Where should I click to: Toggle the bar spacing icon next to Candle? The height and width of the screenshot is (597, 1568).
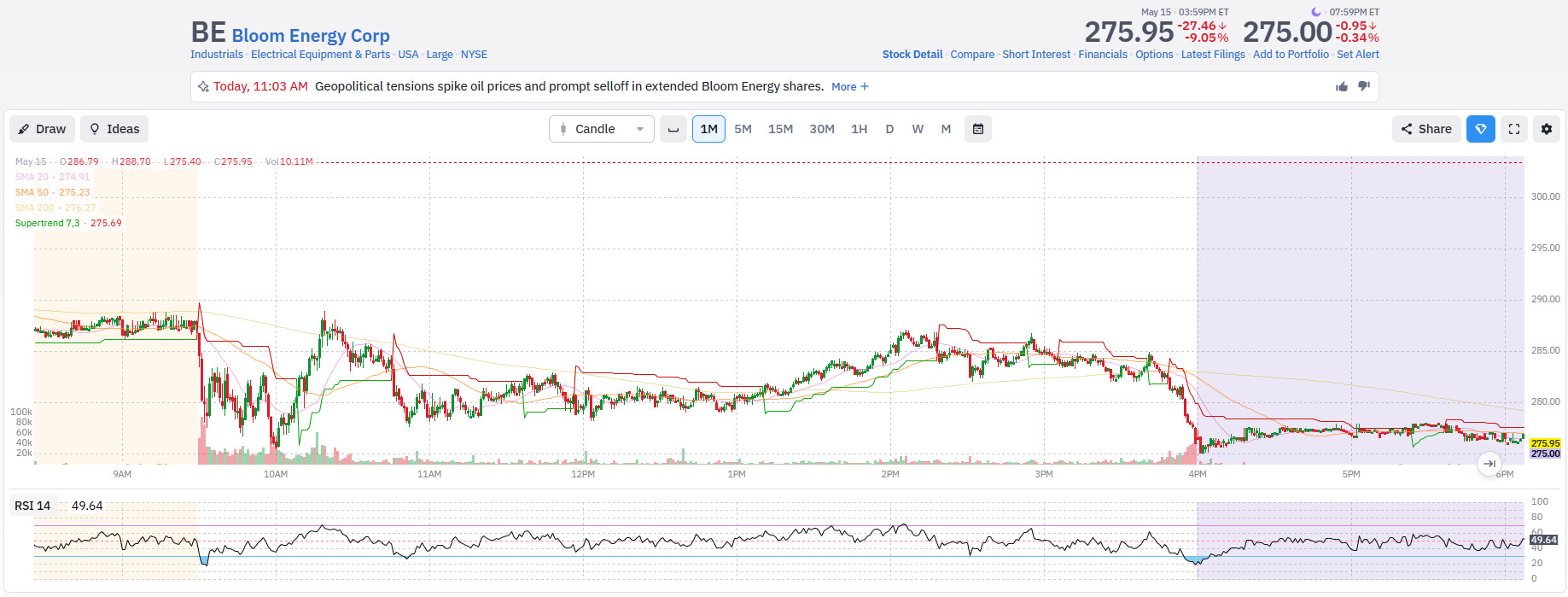673,129
